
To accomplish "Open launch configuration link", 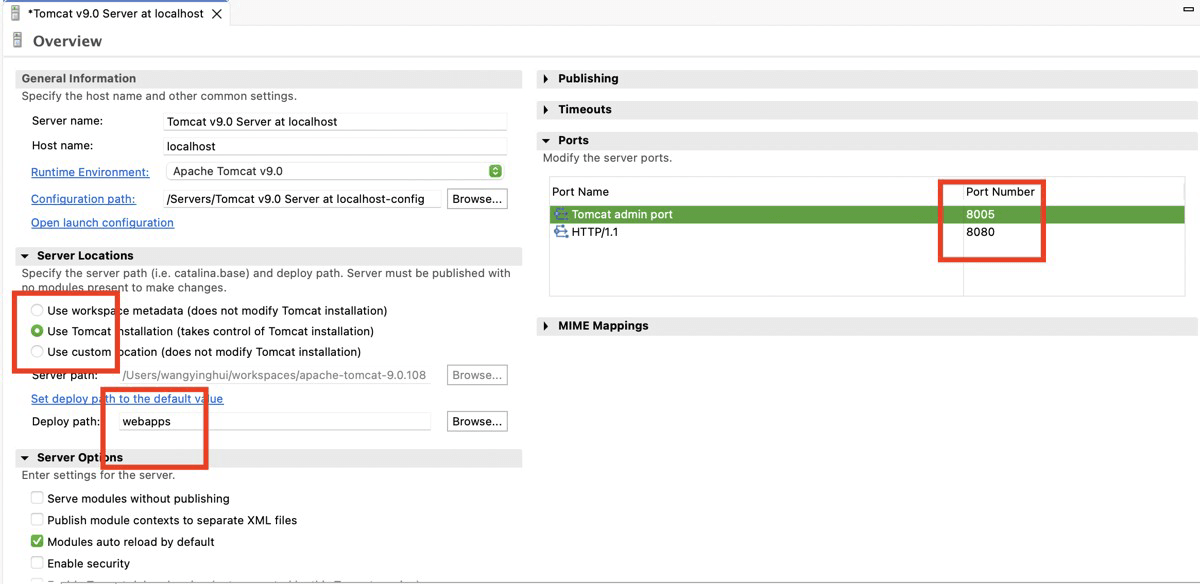I will point(102,223).
